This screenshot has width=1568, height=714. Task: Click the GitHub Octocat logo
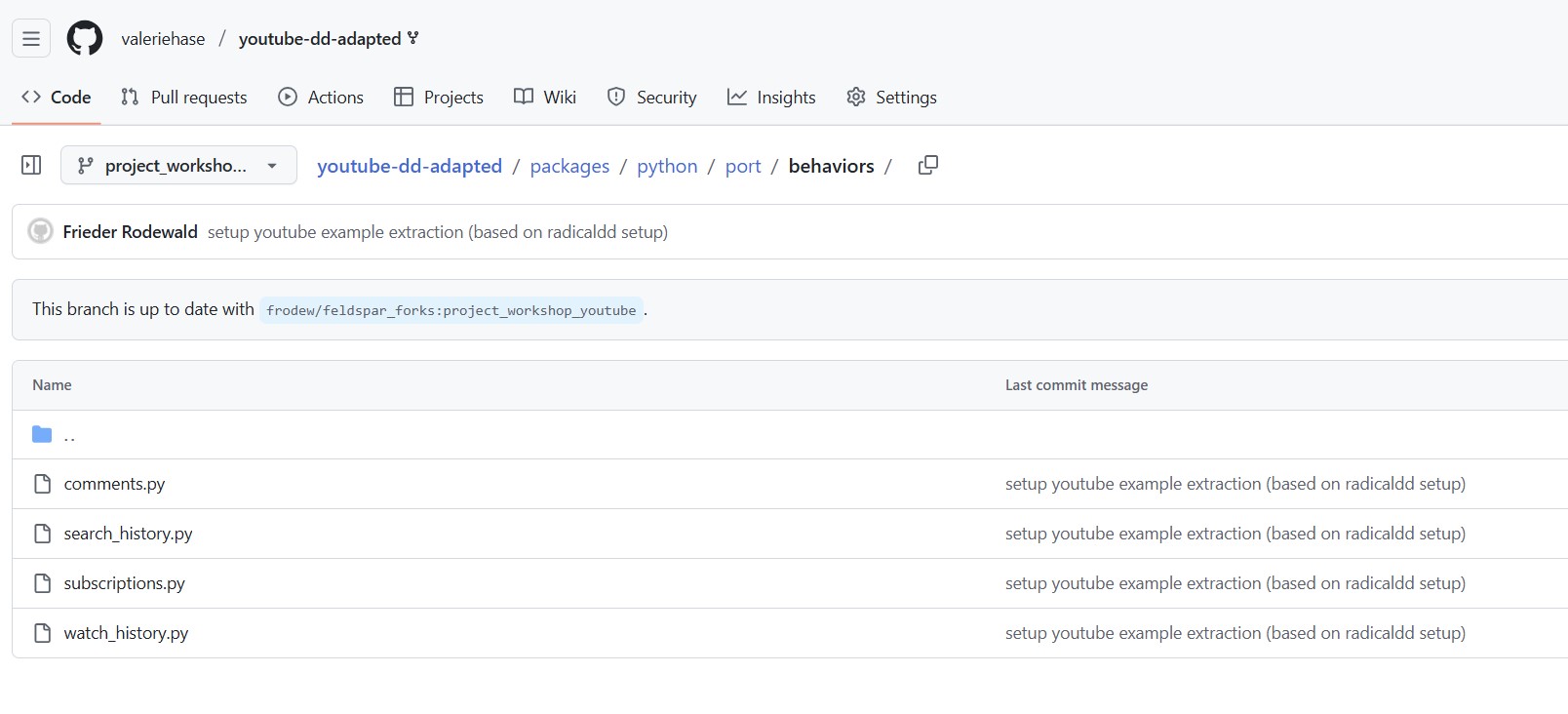[x=85, y=39]
